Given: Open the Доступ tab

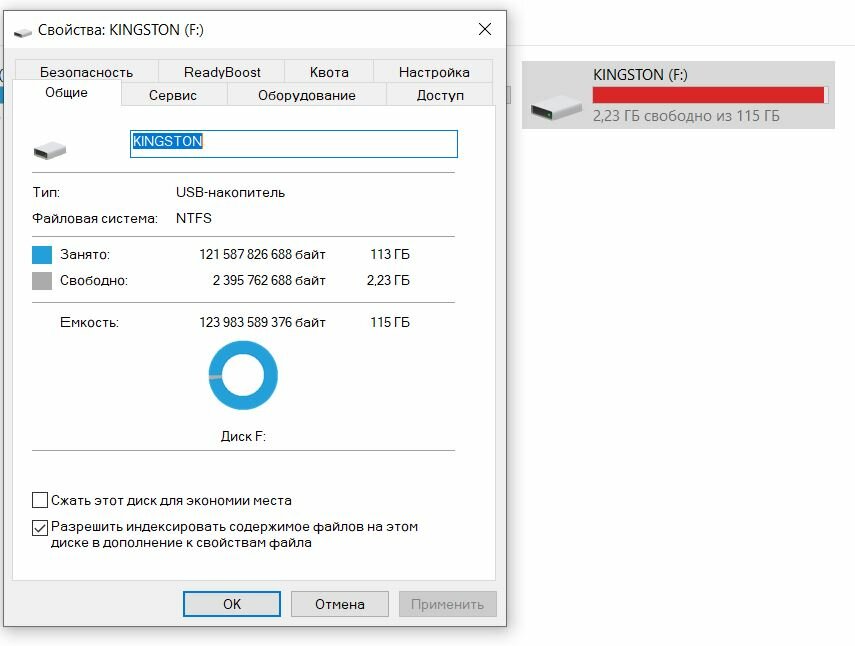Looking at the screenshot, I should pyautogui.click(x=440, y=95).
